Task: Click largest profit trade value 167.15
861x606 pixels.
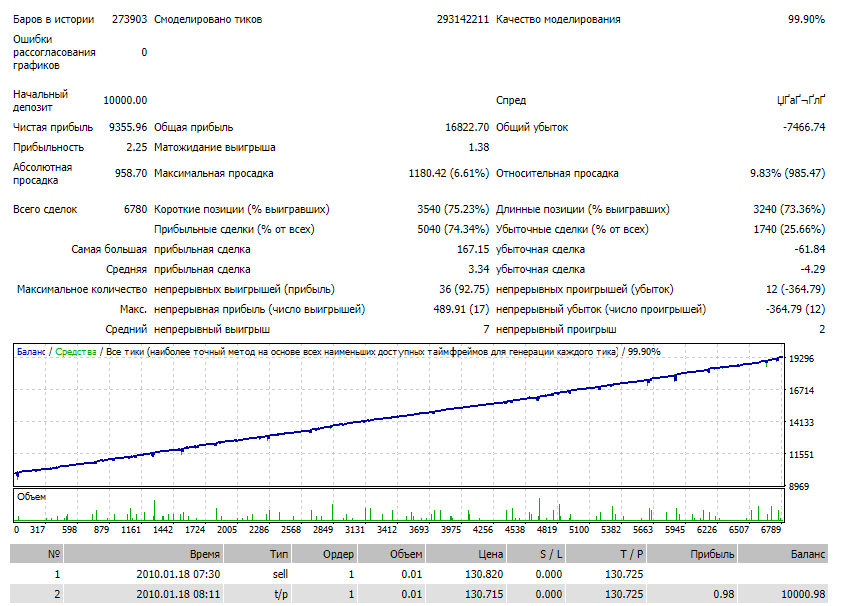Action: pyautogui.click(x=473, y=249)
